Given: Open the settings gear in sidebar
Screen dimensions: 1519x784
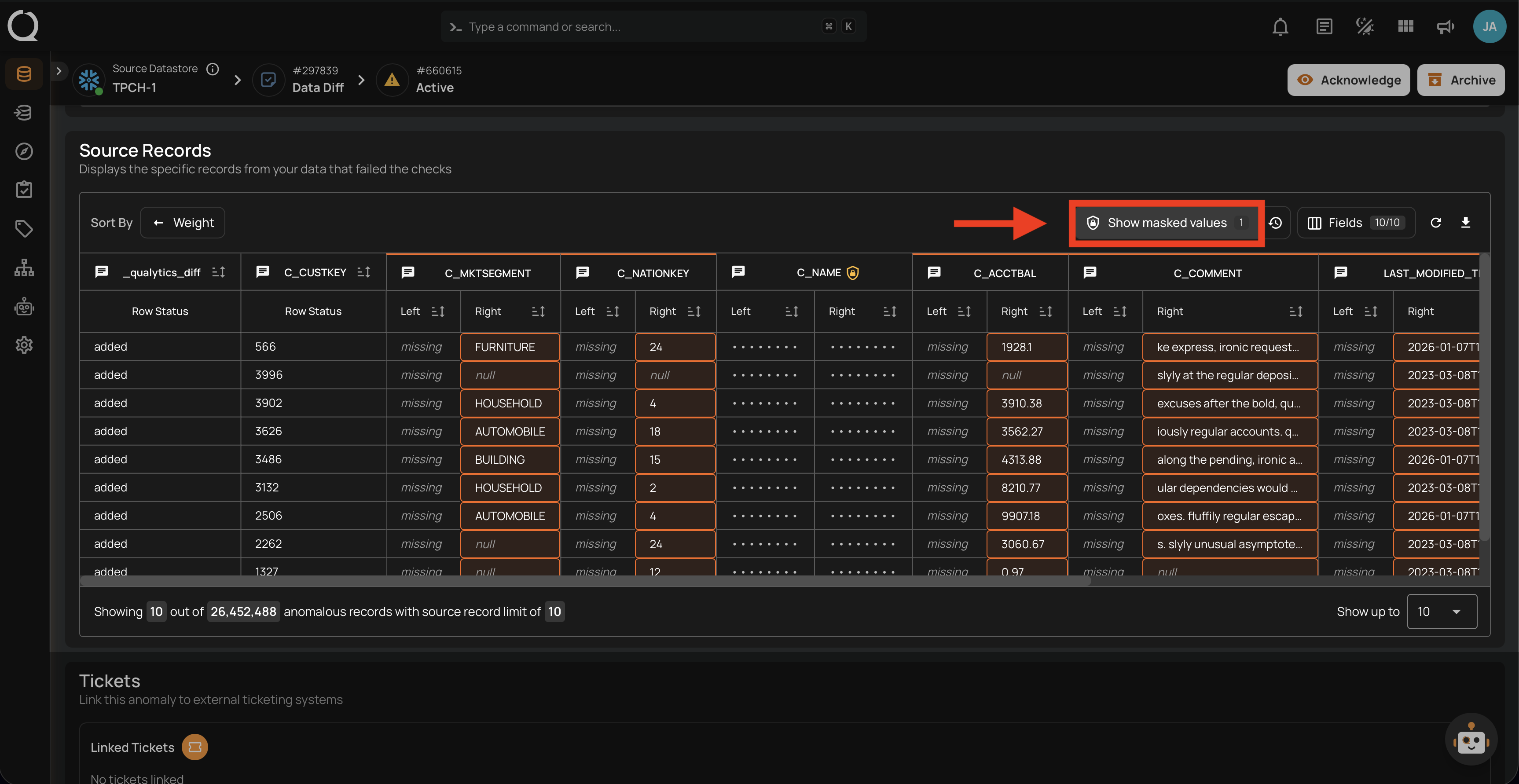Looking at the screenshot, I should click(24, 345).
